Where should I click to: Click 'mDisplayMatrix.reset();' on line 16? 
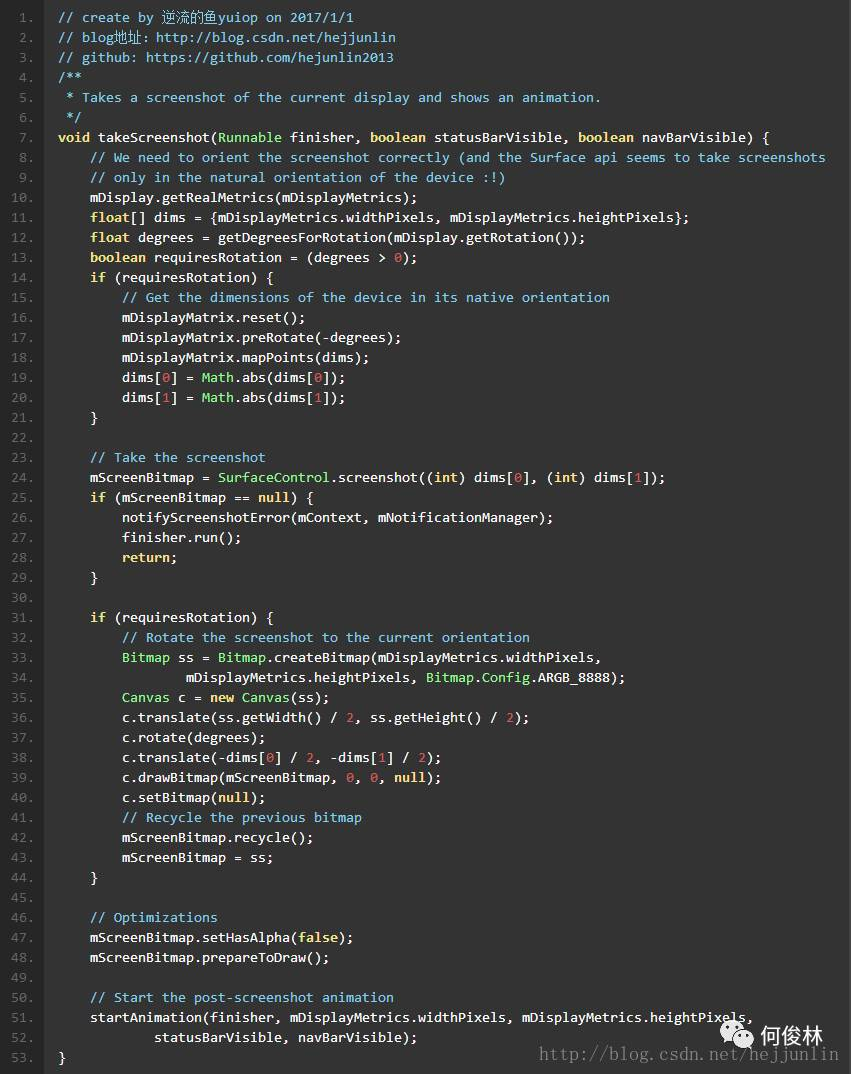pyautogui.click(x=213, y=318)
